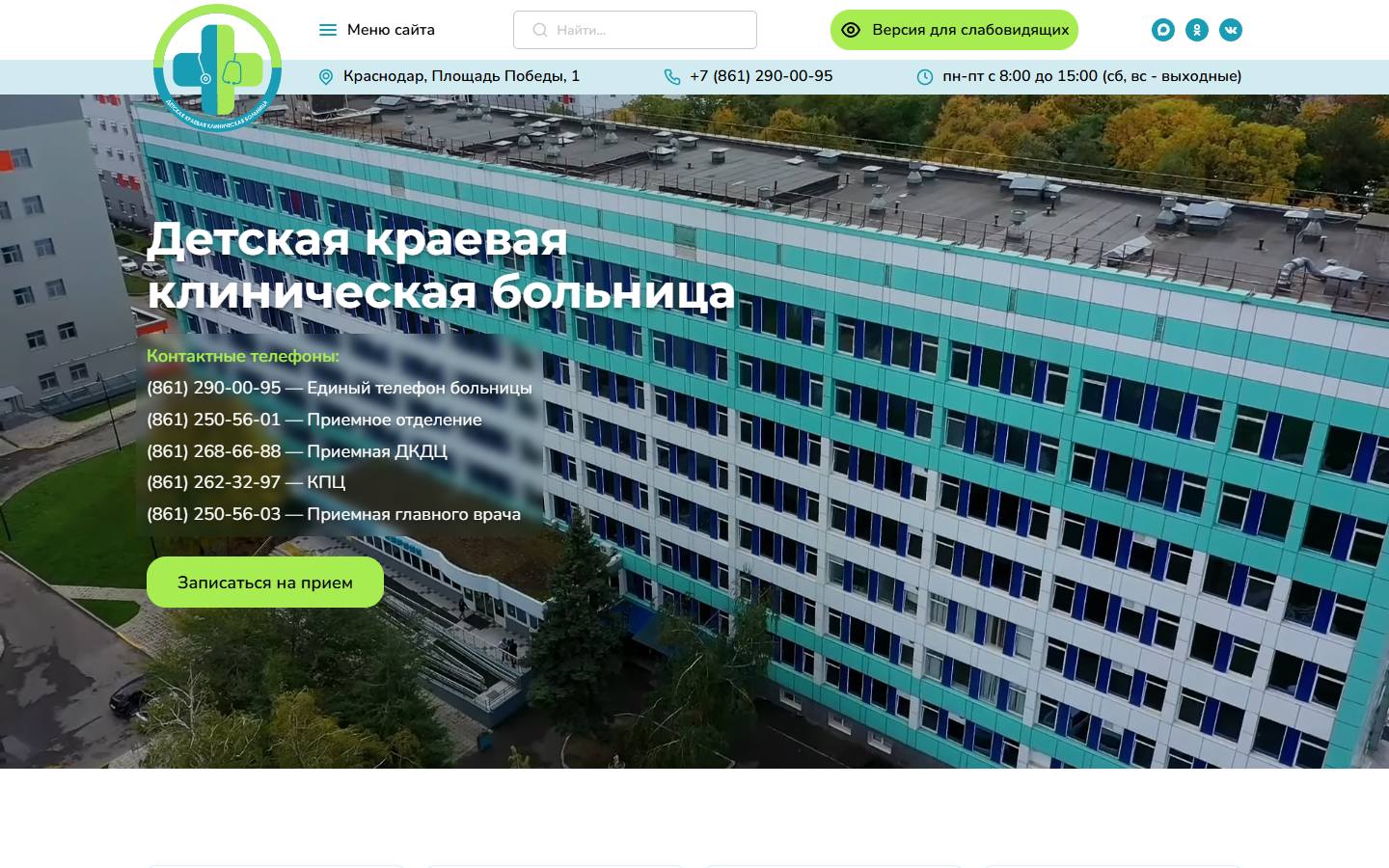Call the header number +7 (861) 290-00-95
This screenshot has width=1389, height=868.
point(761,76)
